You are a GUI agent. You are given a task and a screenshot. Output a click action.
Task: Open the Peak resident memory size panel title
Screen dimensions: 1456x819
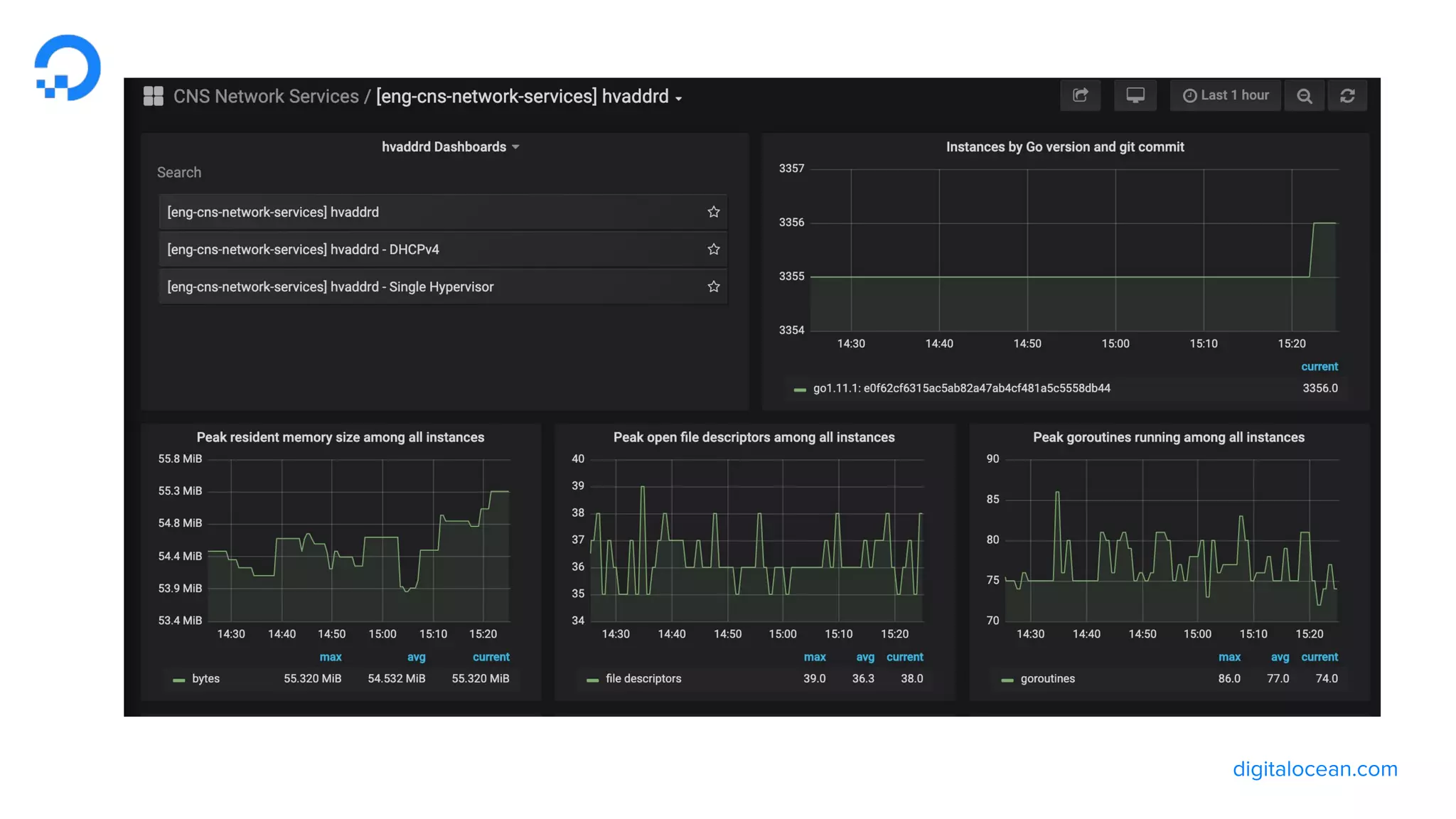click(x=340, y=437)
